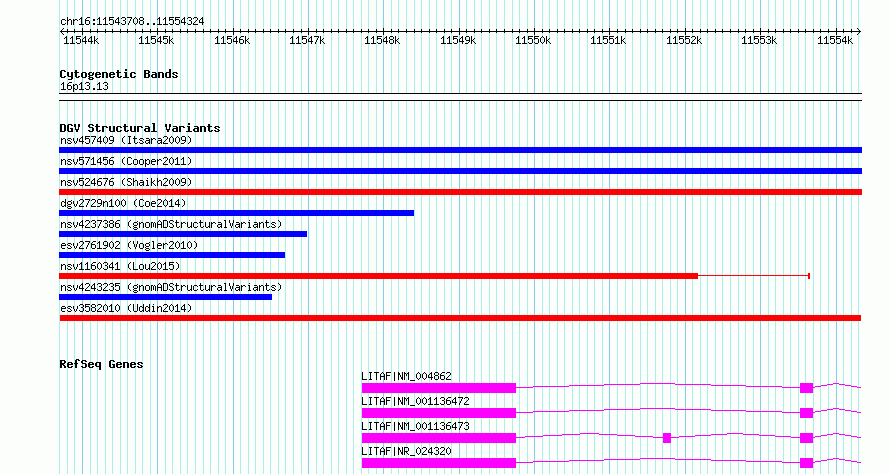Click the blue bar of dgv2729n100
The width and height of the screenshot is (890, 474).
(x=237, y=213)
